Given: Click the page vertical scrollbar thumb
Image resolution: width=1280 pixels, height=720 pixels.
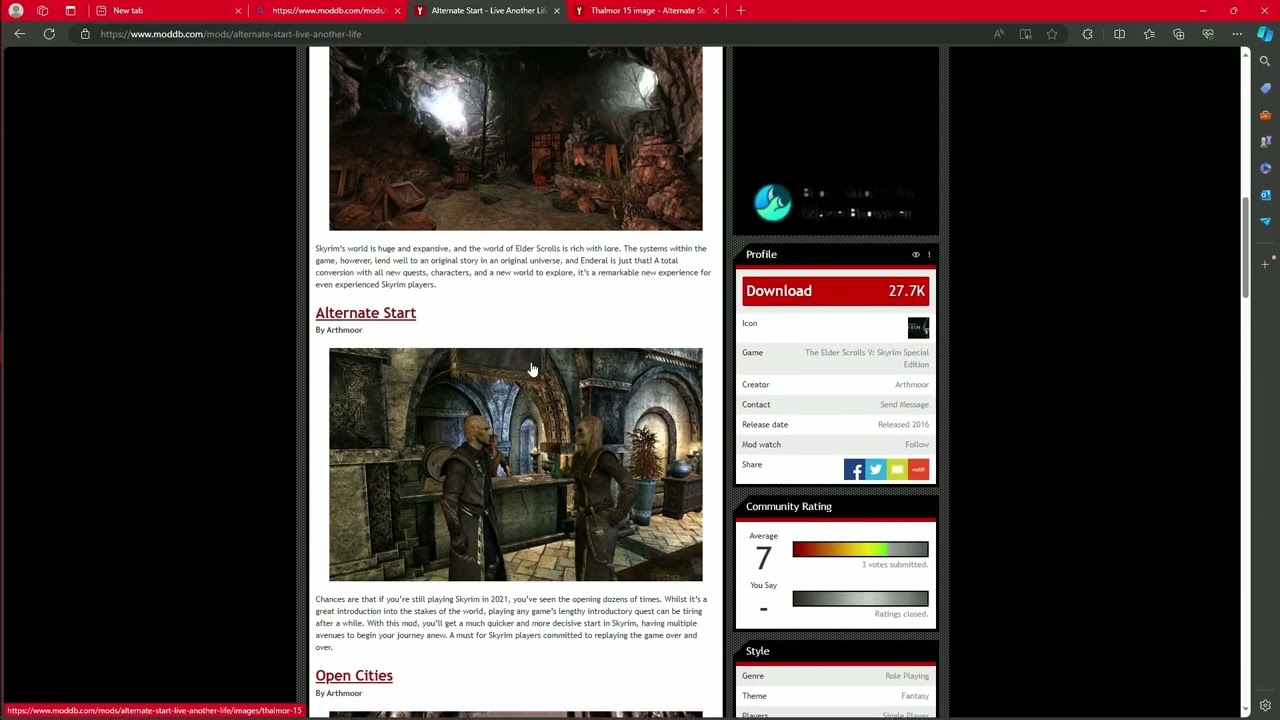Looking at the screenshot, I should point(1245,247).
